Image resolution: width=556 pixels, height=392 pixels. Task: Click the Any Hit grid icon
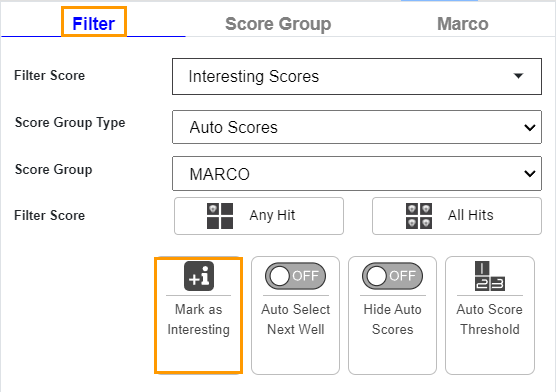click(x=220, y=216)
